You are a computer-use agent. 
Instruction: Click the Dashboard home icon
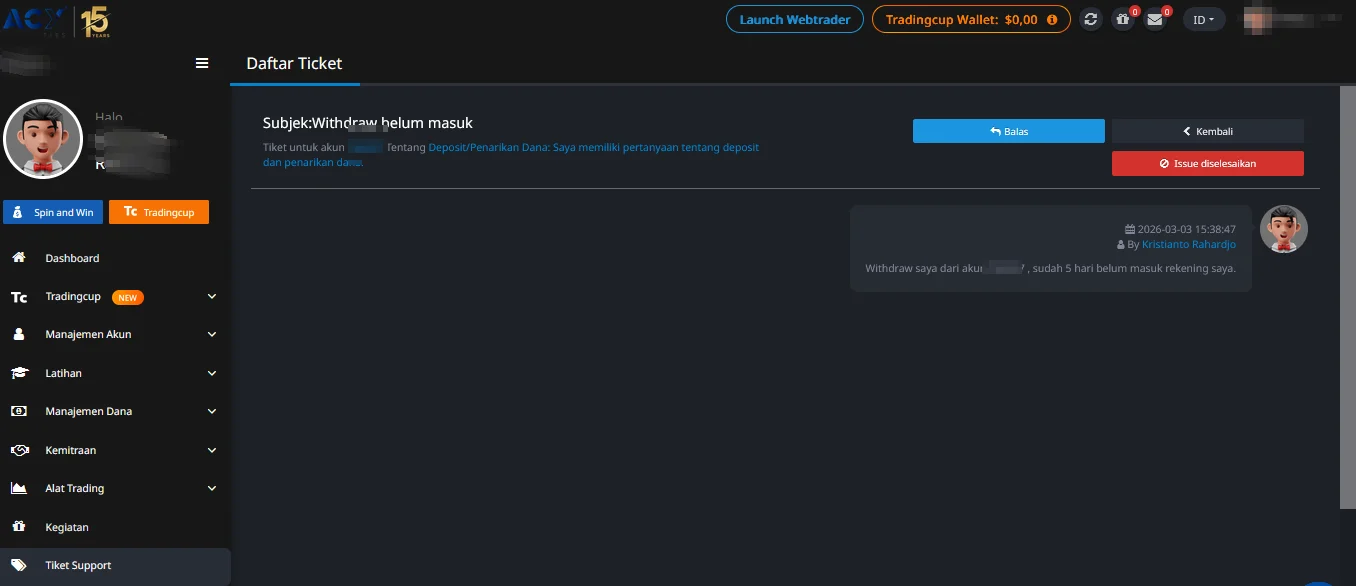(19, 258)
